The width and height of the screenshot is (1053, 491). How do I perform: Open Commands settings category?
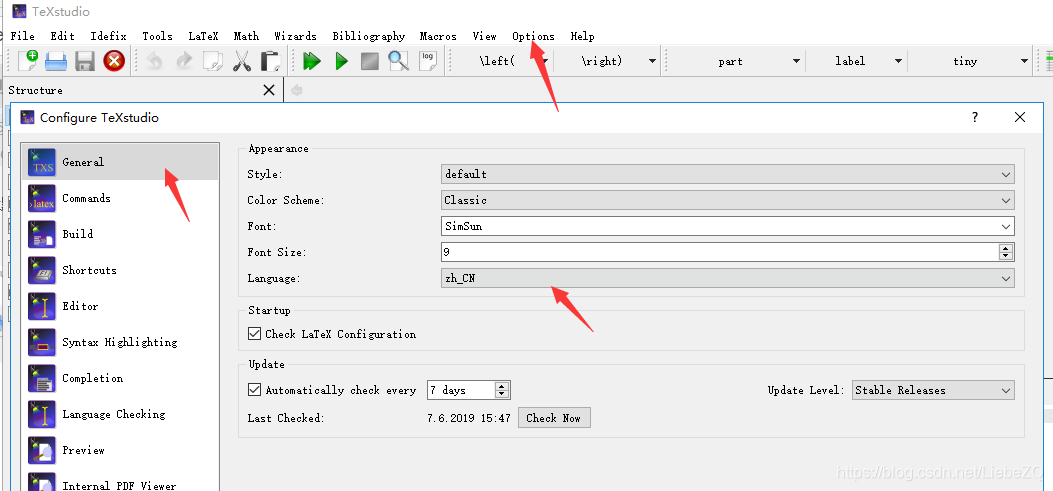pos(120,198)
